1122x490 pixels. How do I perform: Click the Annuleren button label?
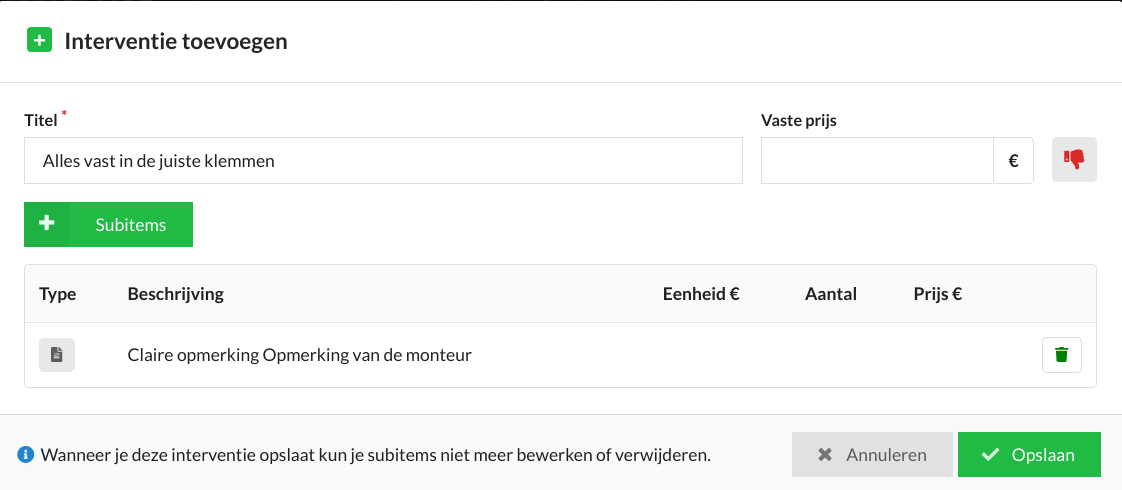(886, 455)
